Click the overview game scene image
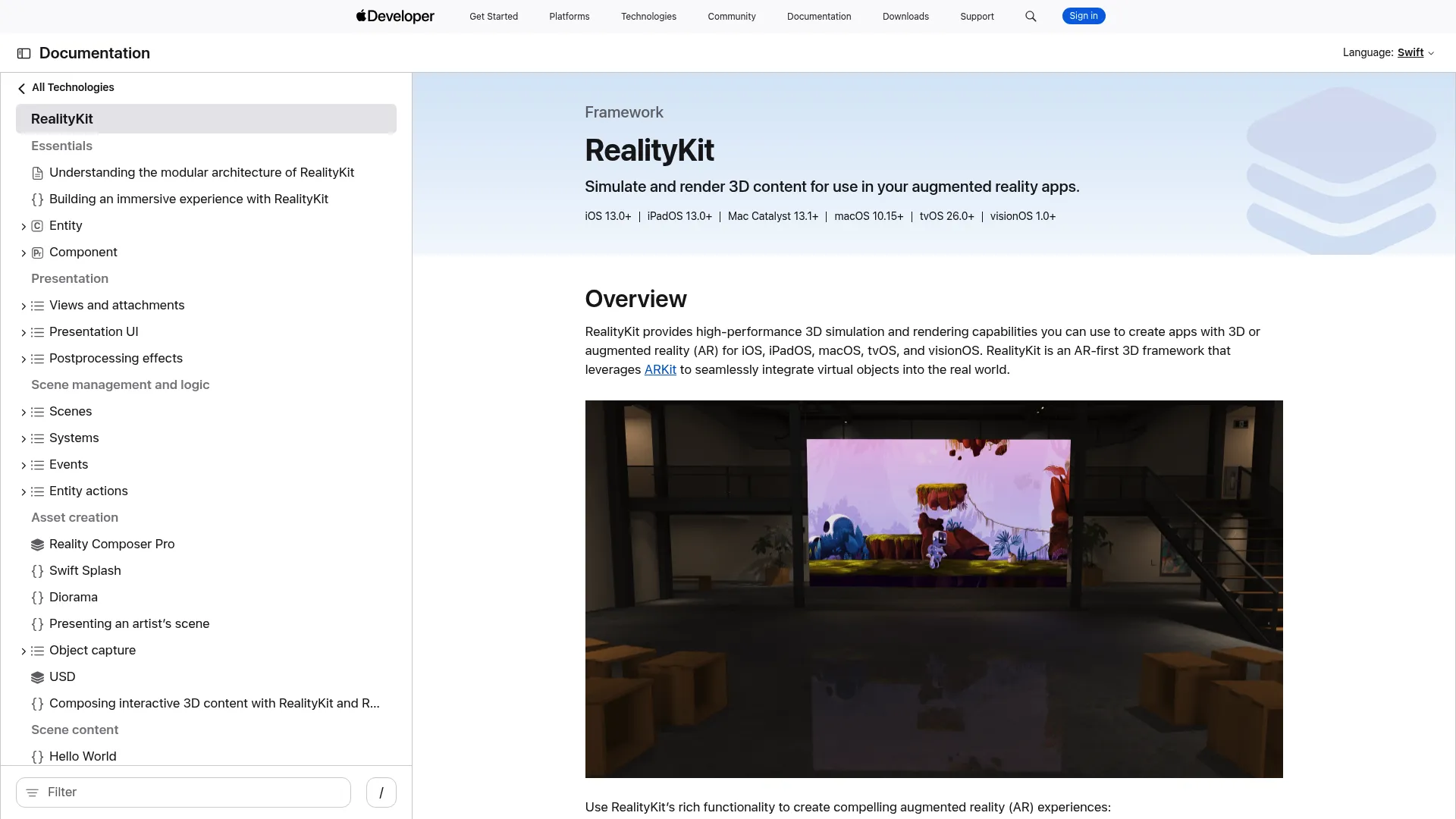 [934, 589]
